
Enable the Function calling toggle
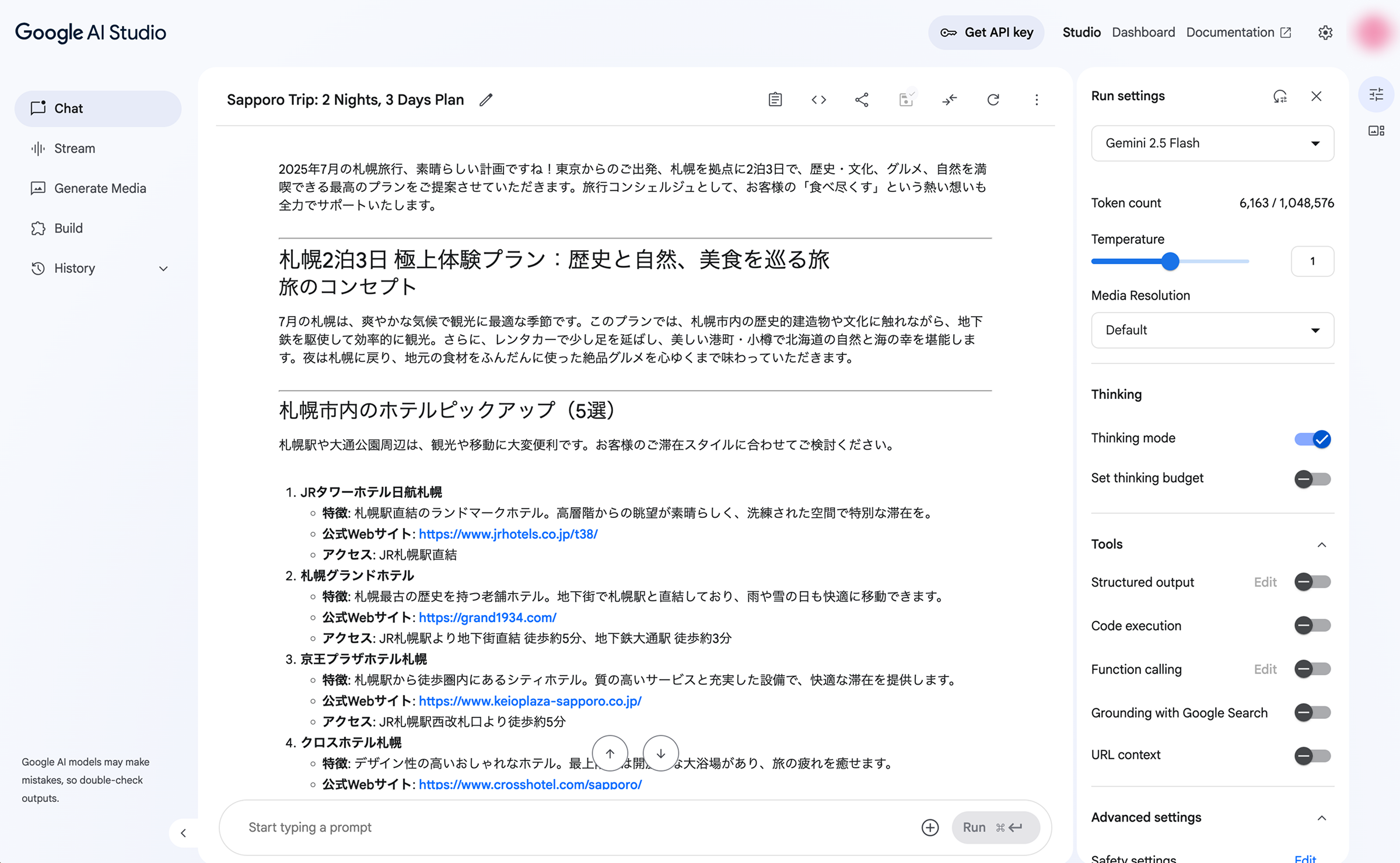tap(1312, 669)
